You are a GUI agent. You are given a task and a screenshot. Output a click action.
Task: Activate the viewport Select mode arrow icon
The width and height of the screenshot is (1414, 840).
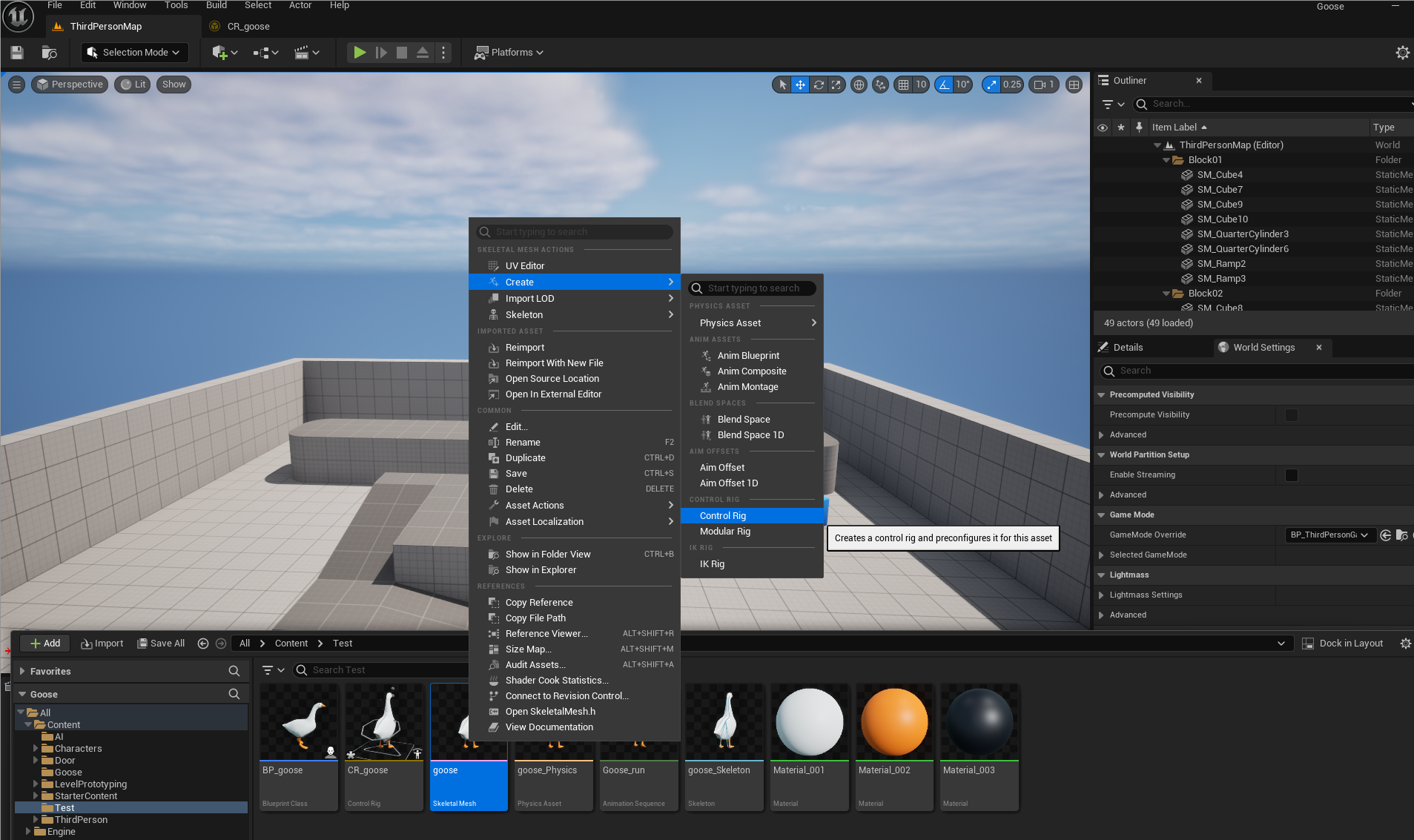782,85
